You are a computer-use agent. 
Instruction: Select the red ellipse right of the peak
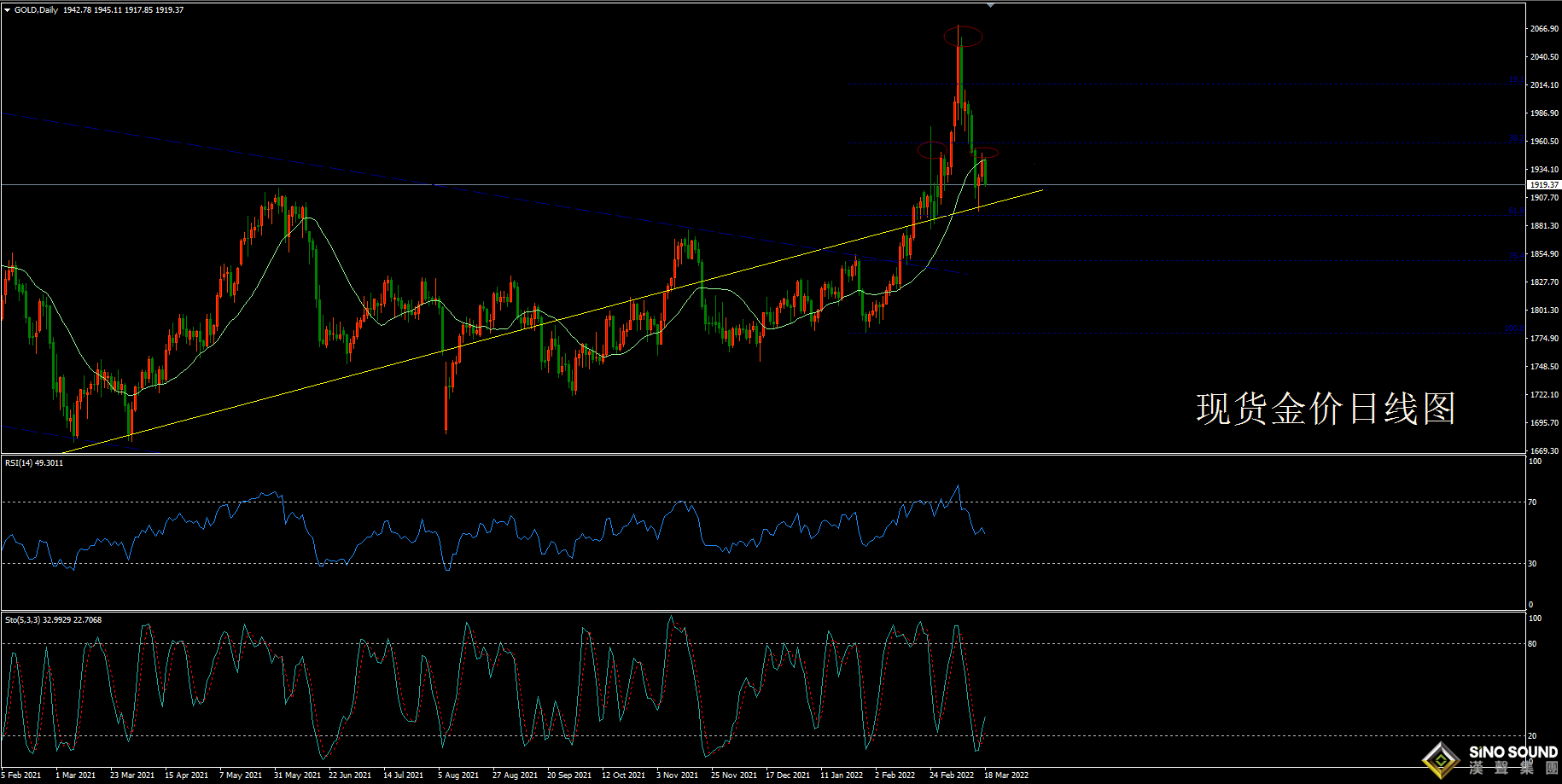pyautogui.click(x=985, y=153)
